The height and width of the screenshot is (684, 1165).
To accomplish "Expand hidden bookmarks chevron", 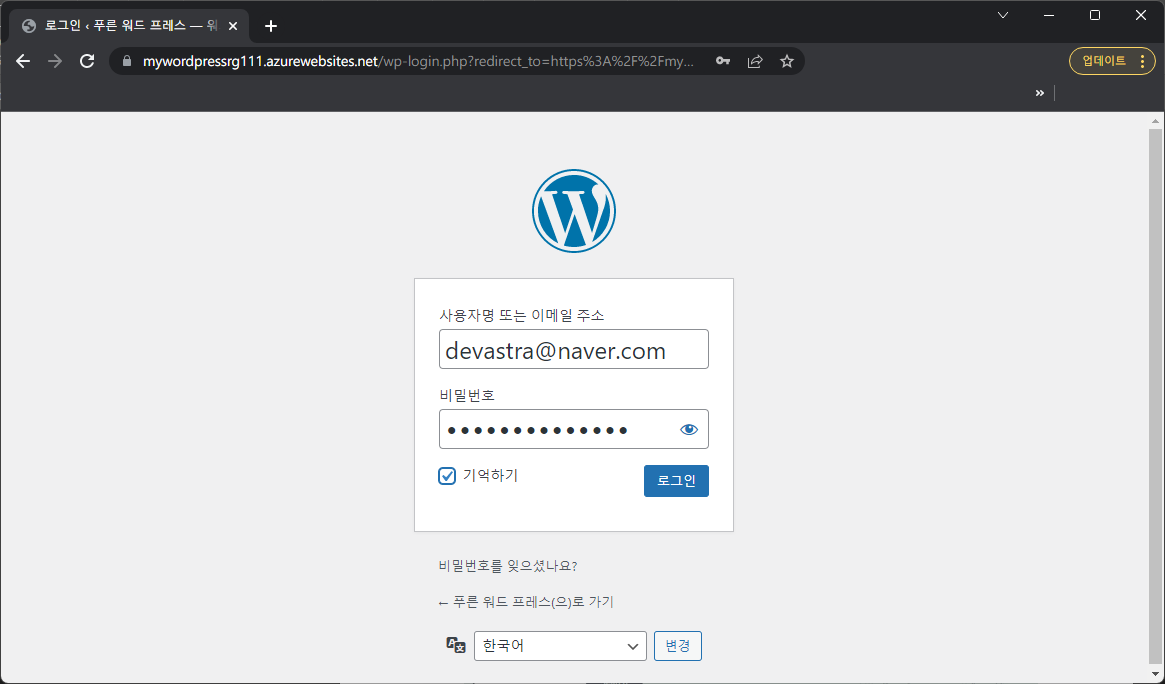I will pyautogui.click(x=1039, y=93).
